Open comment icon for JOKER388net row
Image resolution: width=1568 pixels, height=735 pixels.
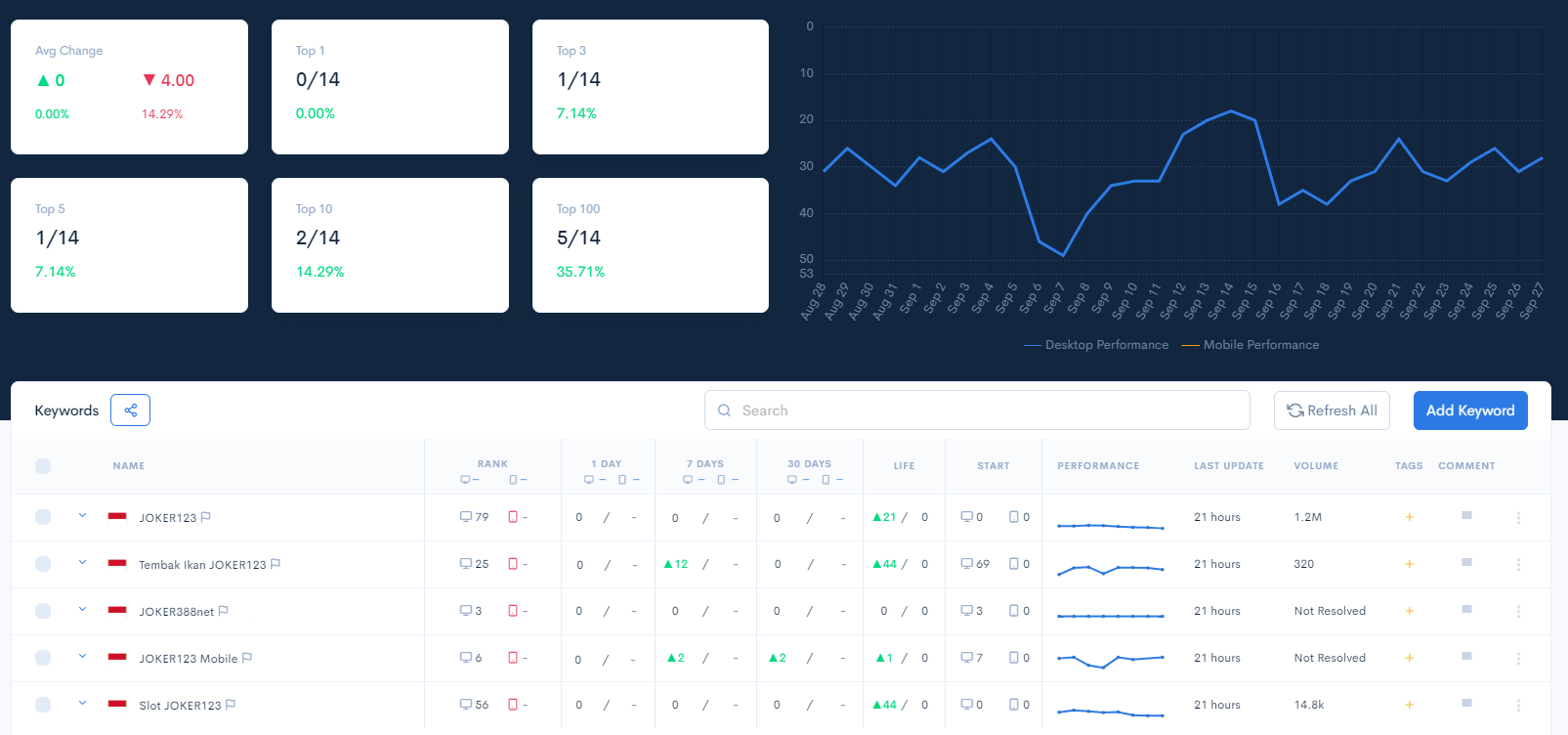(1466, 609)
